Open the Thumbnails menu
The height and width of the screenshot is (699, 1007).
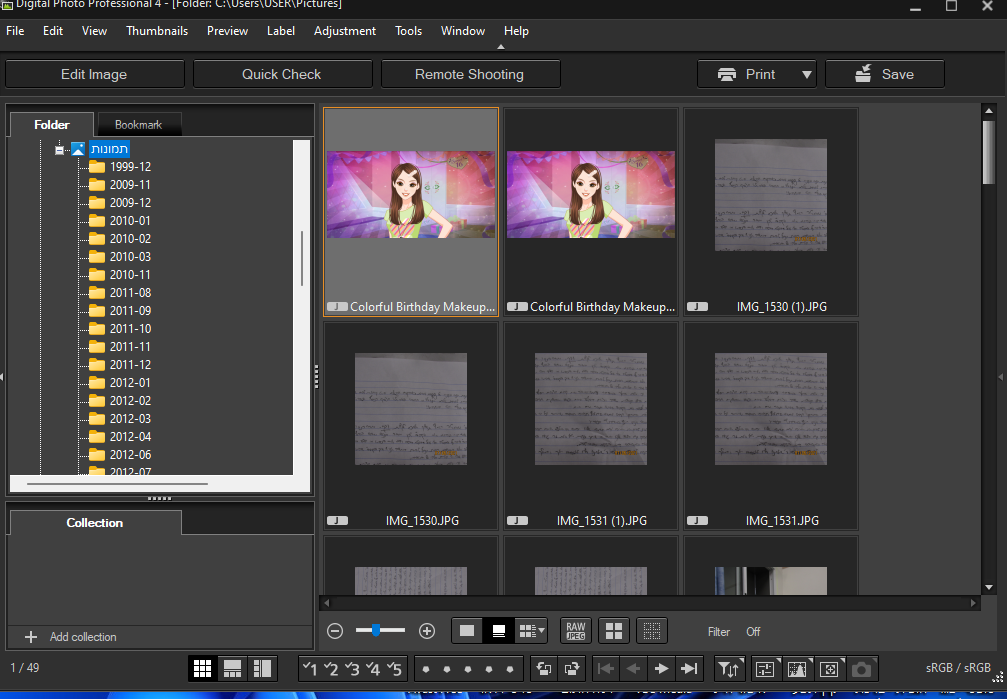tap(157, 31)
